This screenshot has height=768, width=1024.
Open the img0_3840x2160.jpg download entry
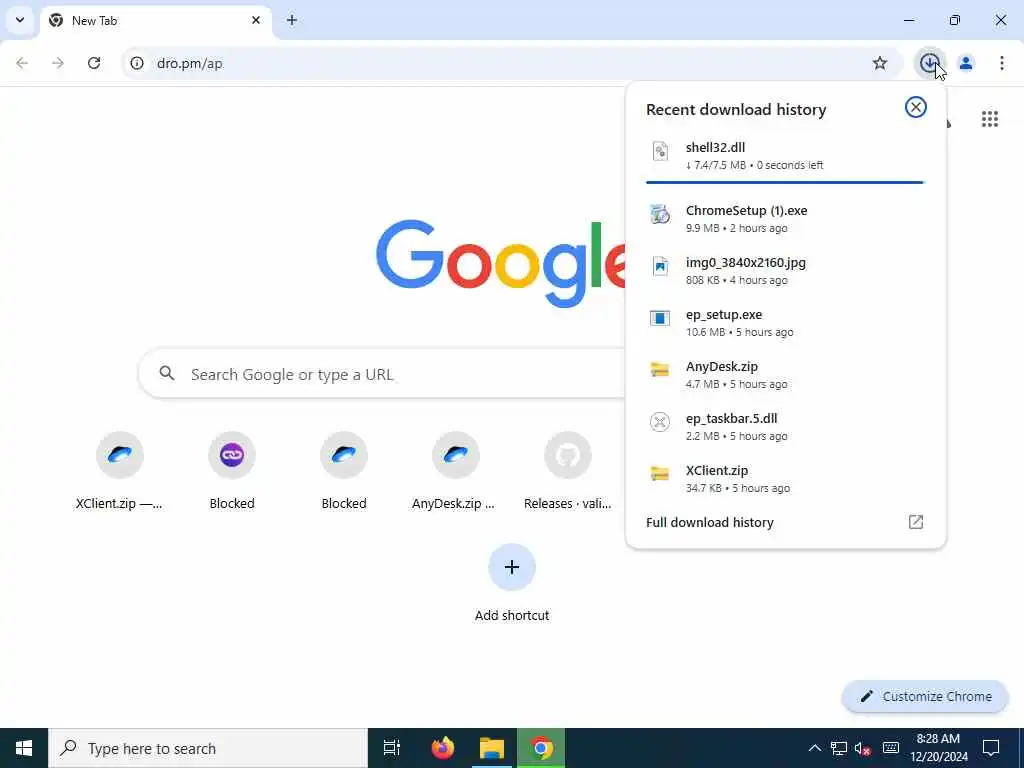(x=785, y=270)
